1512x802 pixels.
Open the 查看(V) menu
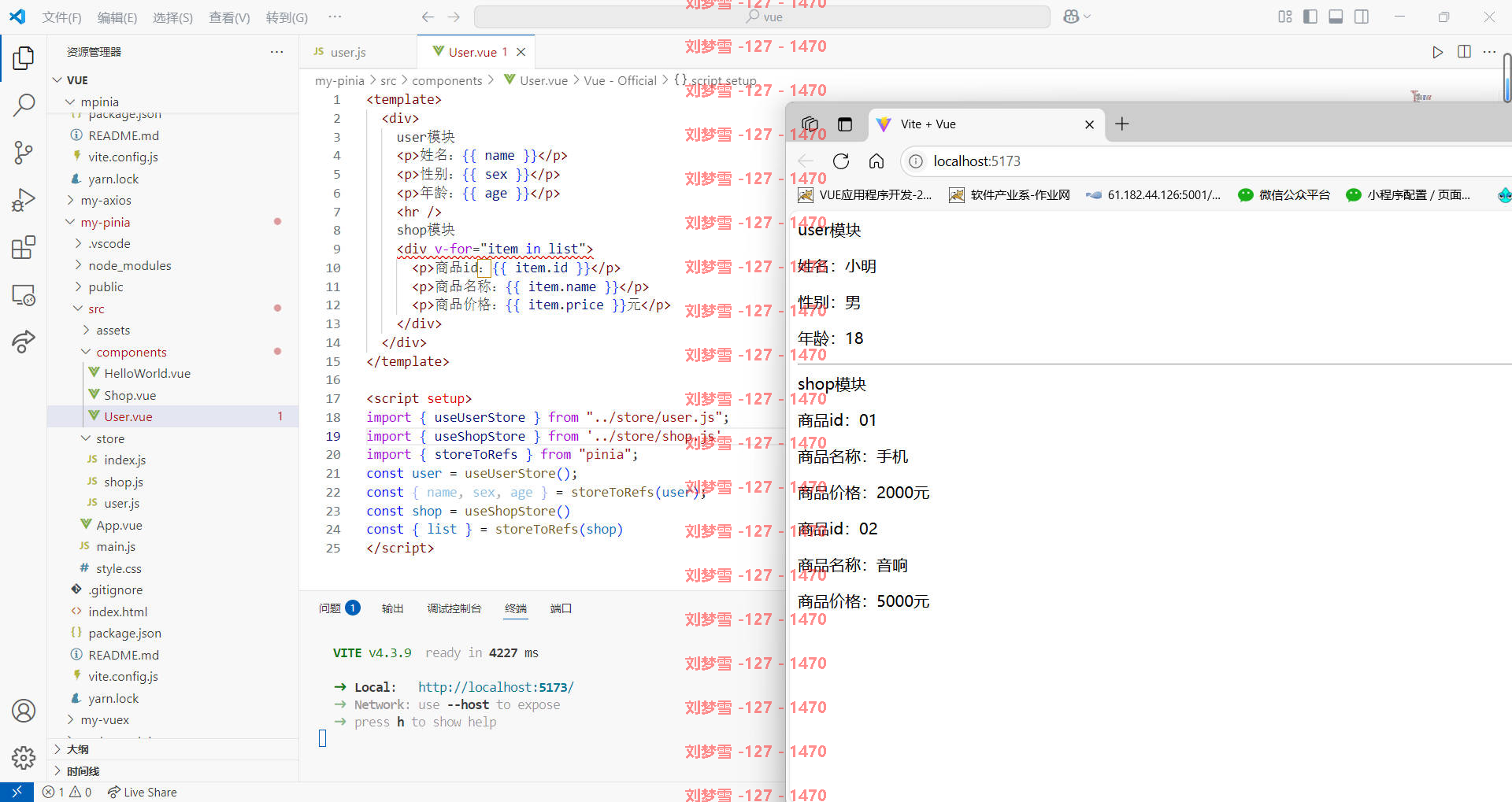pyautogui.click(x=229, y=17)
